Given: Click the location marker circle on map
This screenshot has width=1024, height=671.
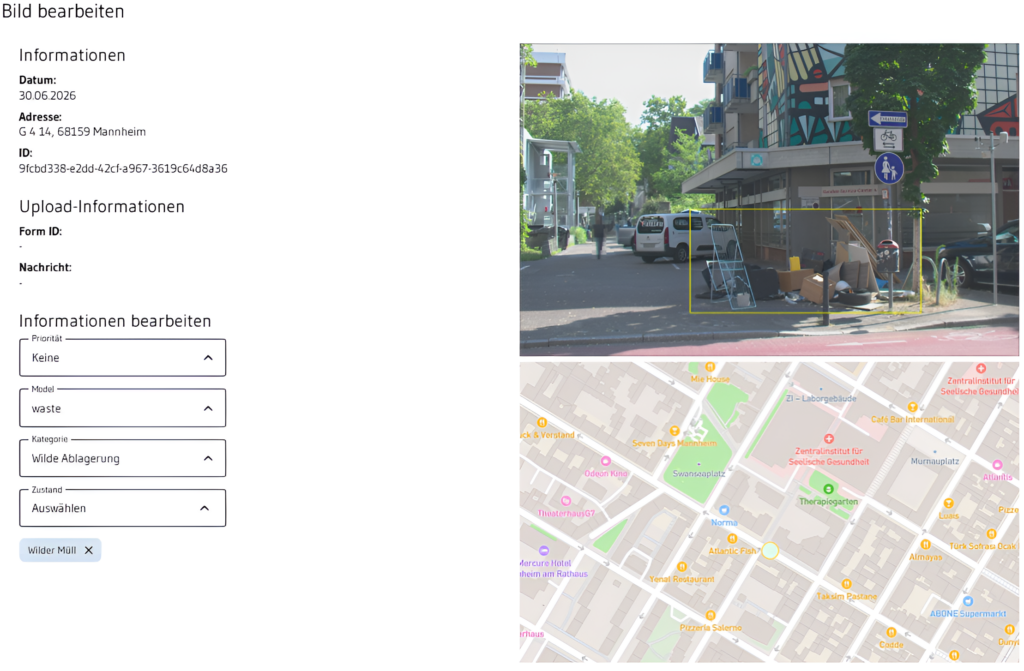Looking at the screenshot, I should [771, 550].
